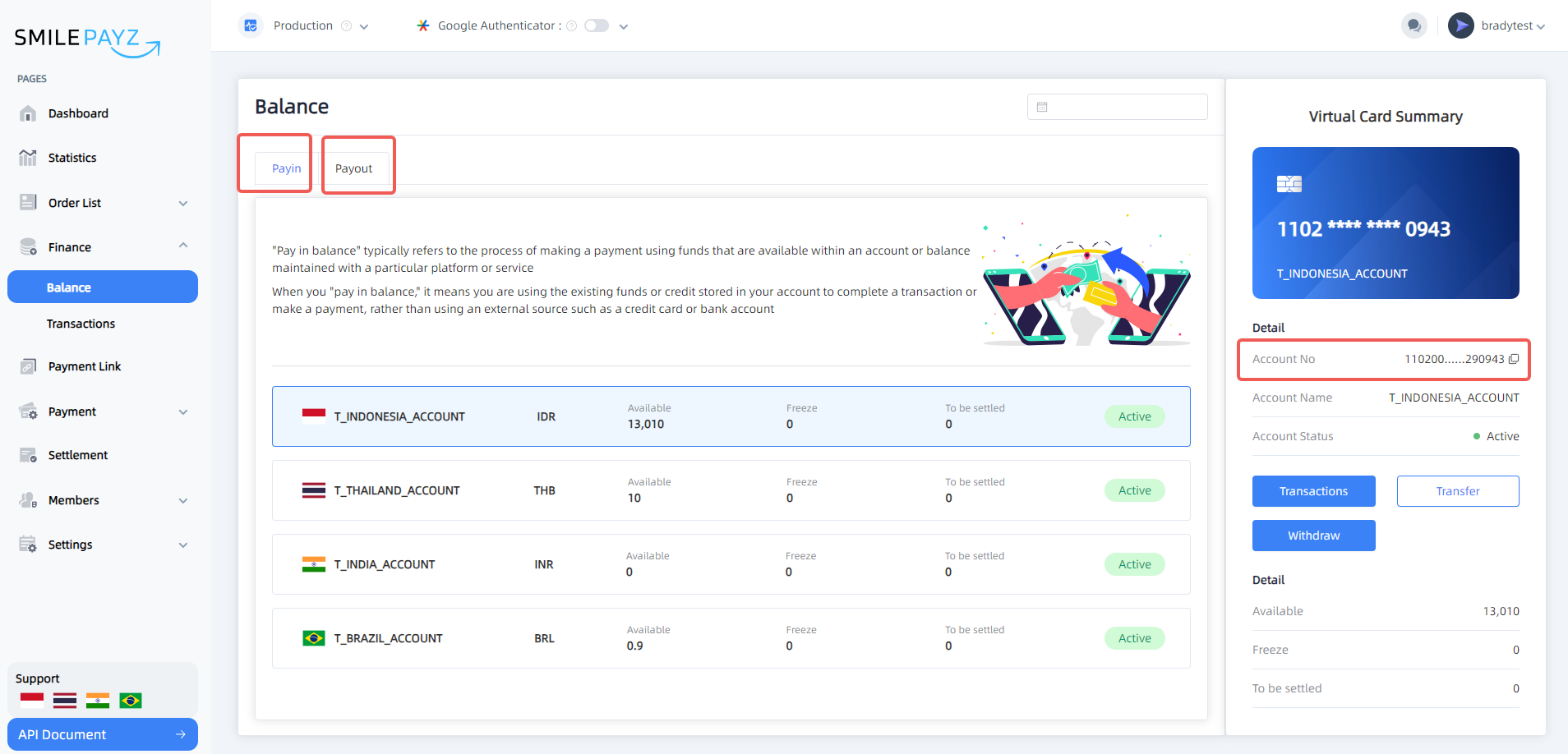The width and height of the screenshot is (1568, 754).
Task: Click the date range input field
Action: tap(1117, 107)
